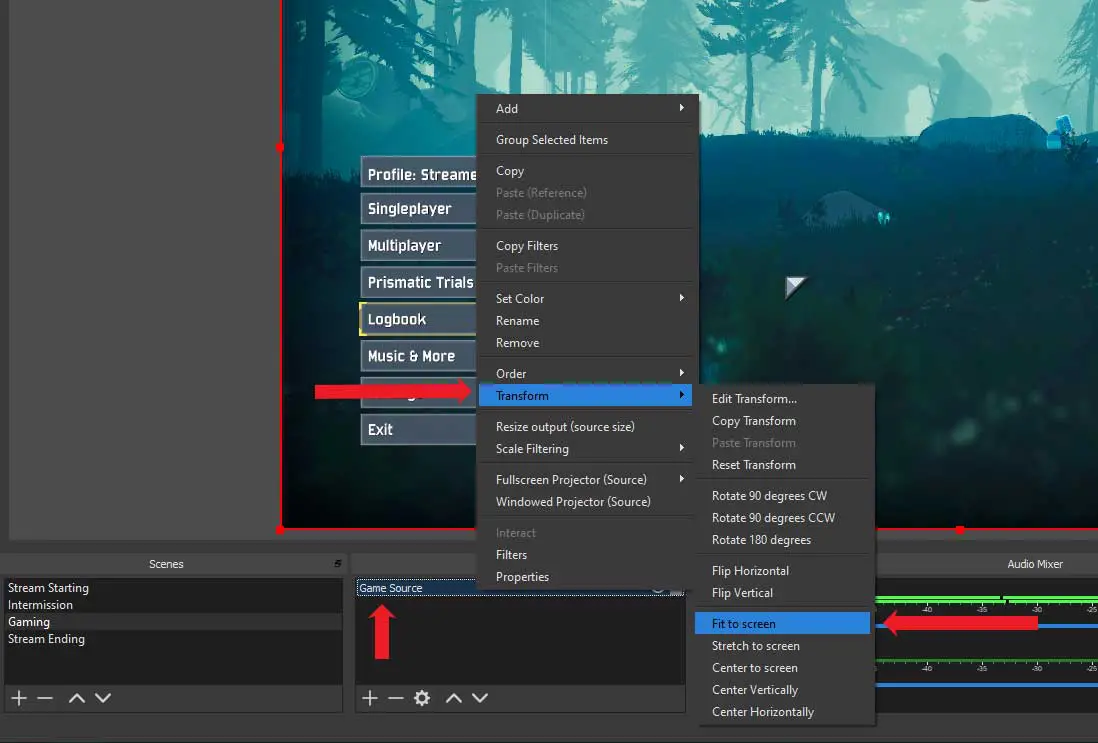
Task: Open the Transform submenu entry
Action: click(x=585, y=396)
